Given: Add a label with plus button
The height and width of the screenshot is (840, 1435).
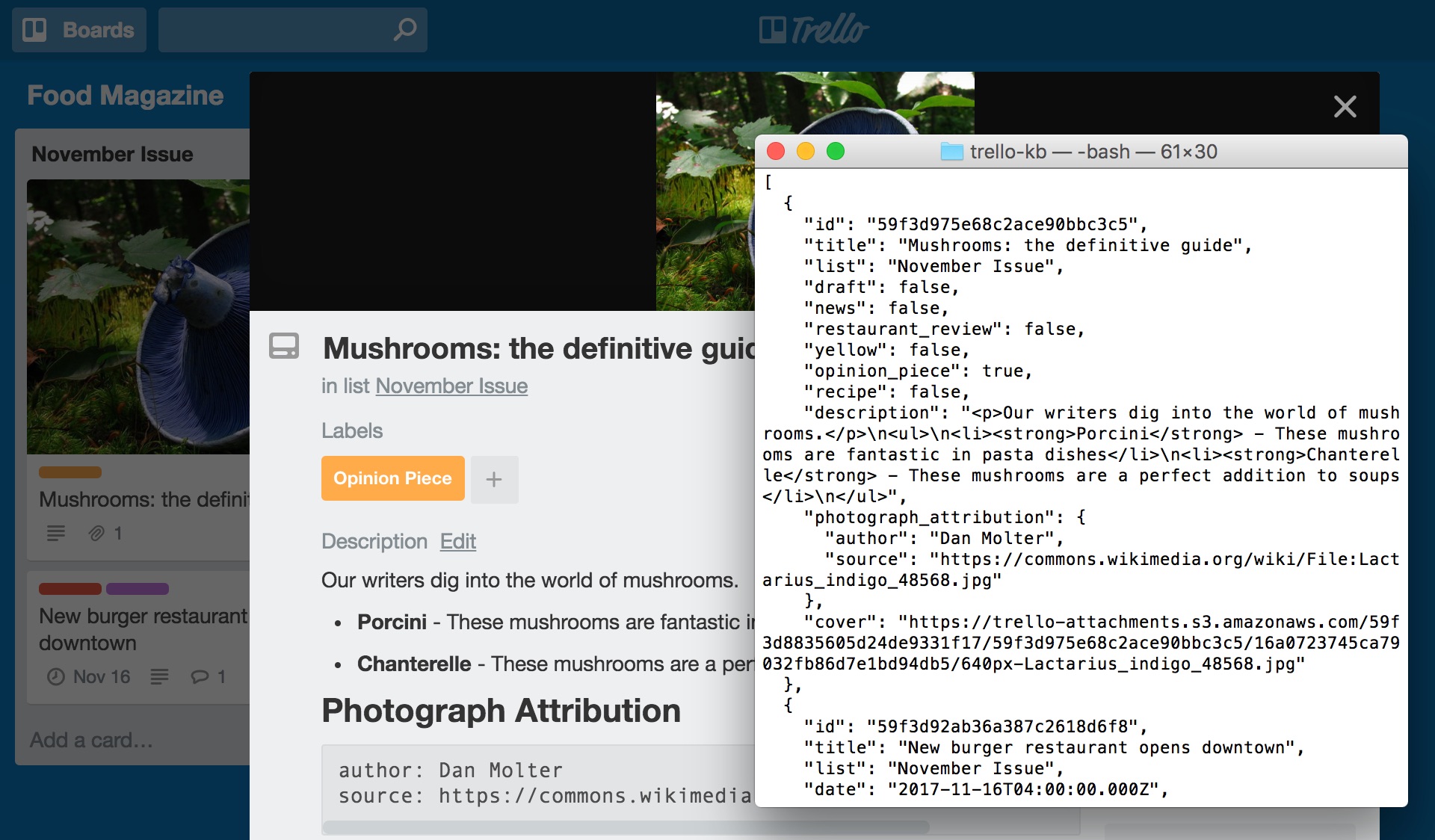Looking at the screenshot, I should click(494, 479).
